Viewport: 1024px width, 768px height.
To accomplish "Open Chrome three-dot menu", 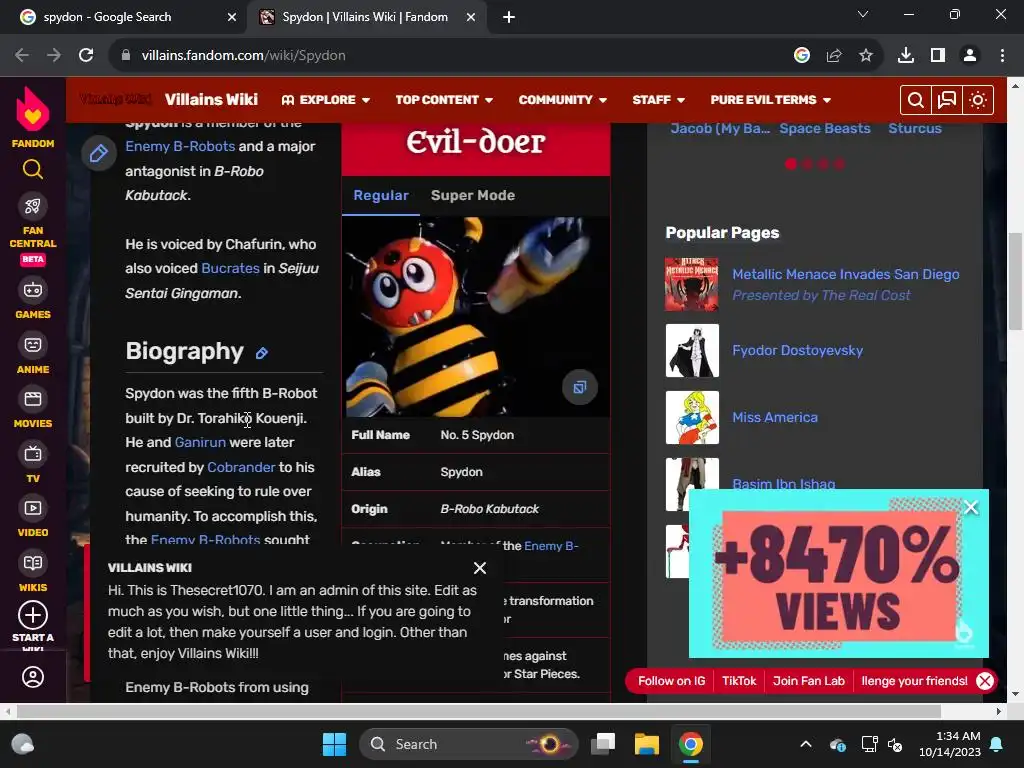I will point(1002,56).
